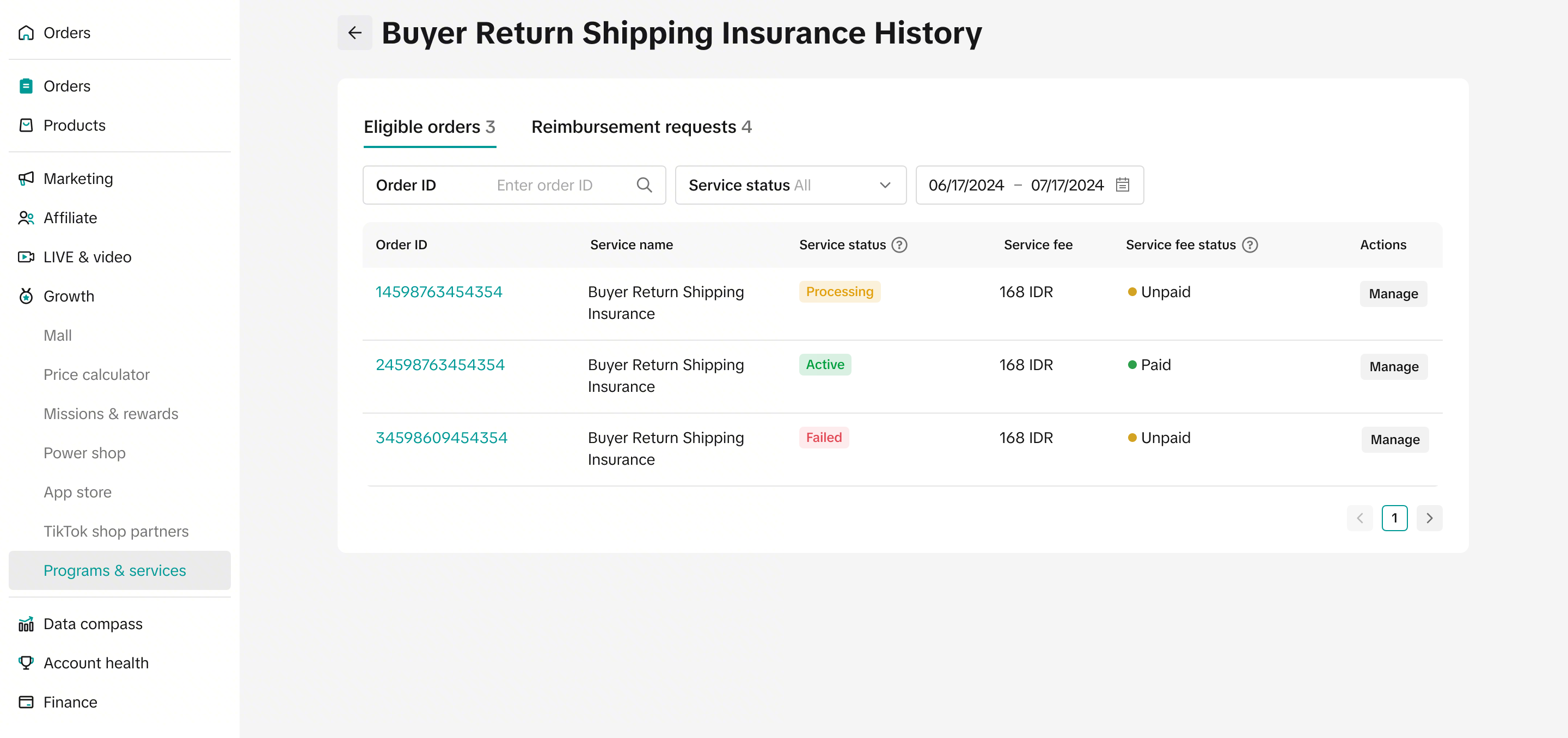The image size is (1568, 738).
Task: Click Manage for the Failed order
Action: 1394,439
